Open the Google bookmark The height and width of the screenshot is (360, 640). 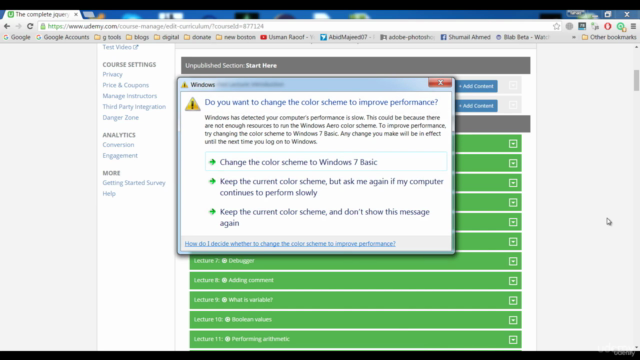17,37
